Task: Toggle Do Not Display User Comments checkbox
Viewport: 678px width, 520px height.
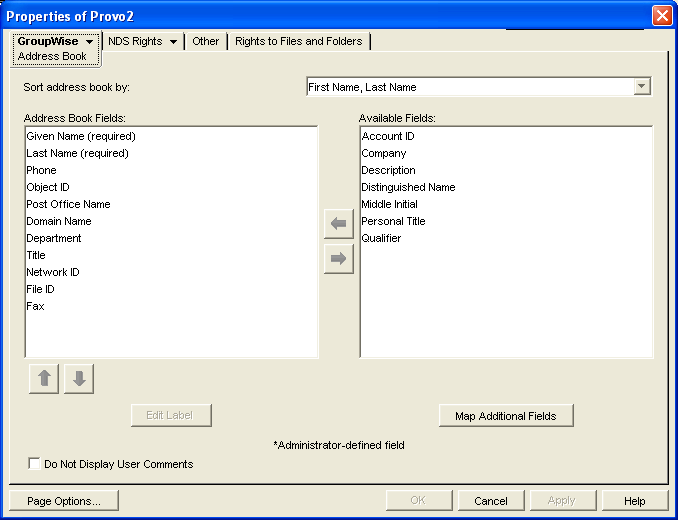Action: click(x=34, y=463)
